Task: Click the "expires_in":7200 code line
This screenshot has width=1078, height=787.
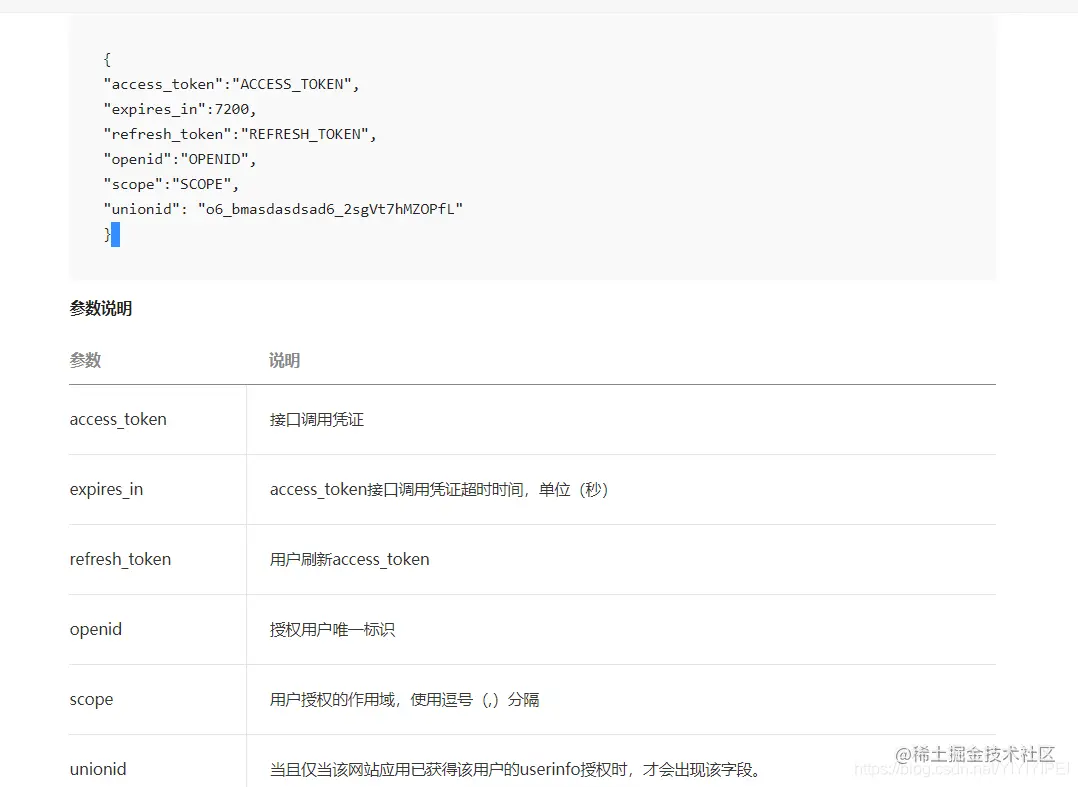Action: click(179, 109)
